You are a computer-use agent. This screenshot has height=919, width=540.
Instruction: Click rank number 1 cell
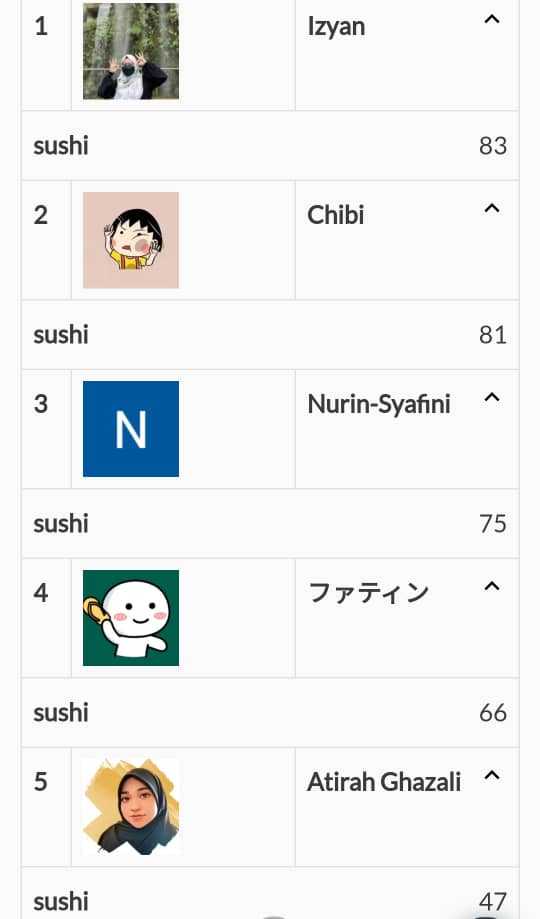click(x=46, y=54)
